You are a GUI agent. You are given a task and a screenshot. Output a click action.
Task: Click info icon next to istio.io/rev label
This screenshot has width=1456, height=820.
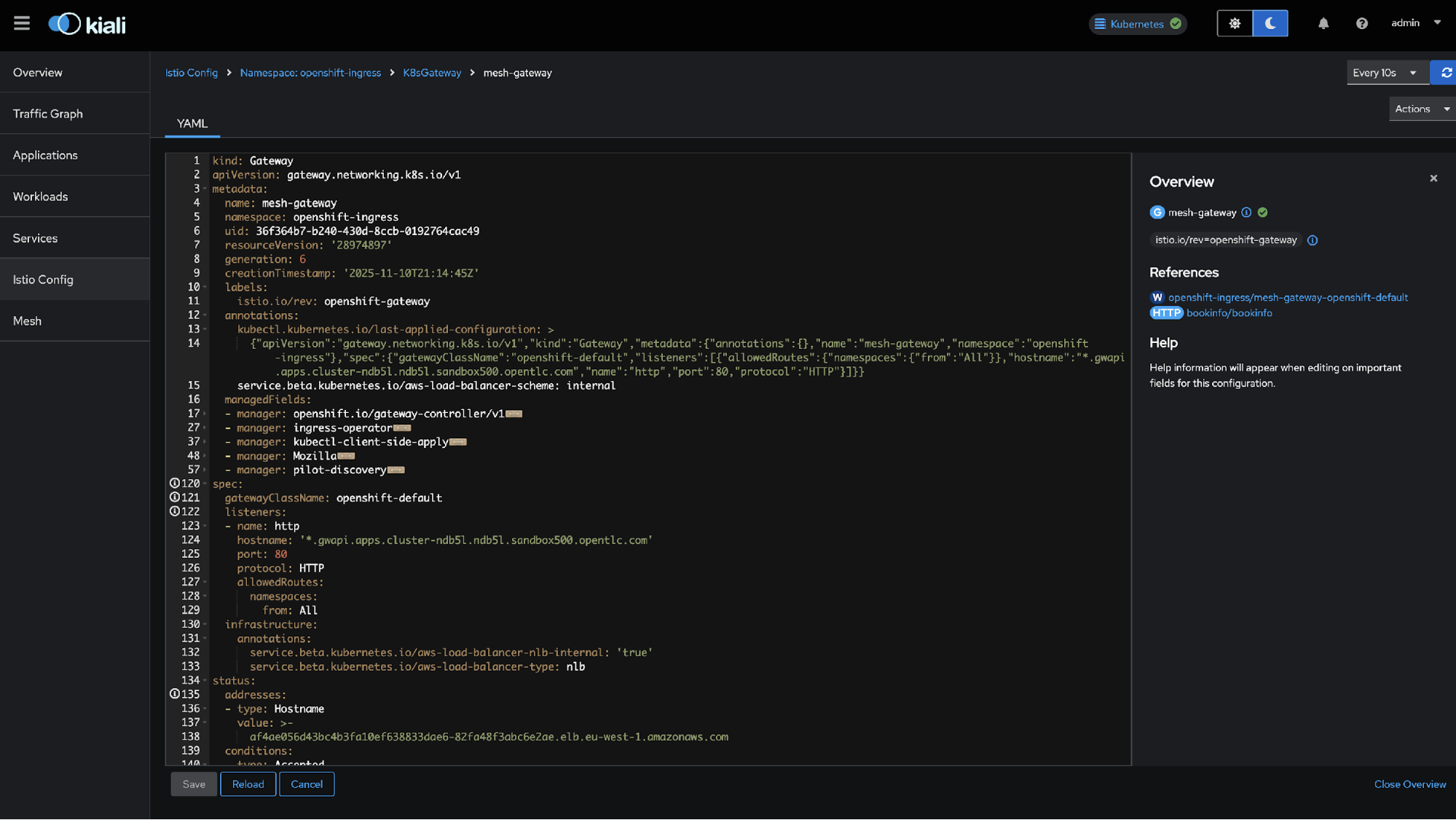pyautogui.click(x=1313, y=240)
